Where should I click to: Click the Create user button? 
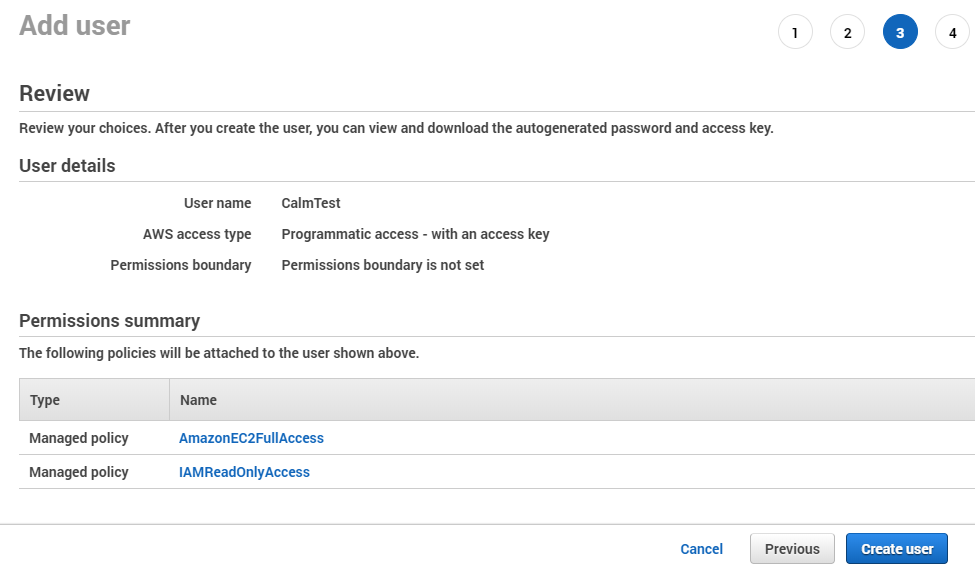pos(897,548)
